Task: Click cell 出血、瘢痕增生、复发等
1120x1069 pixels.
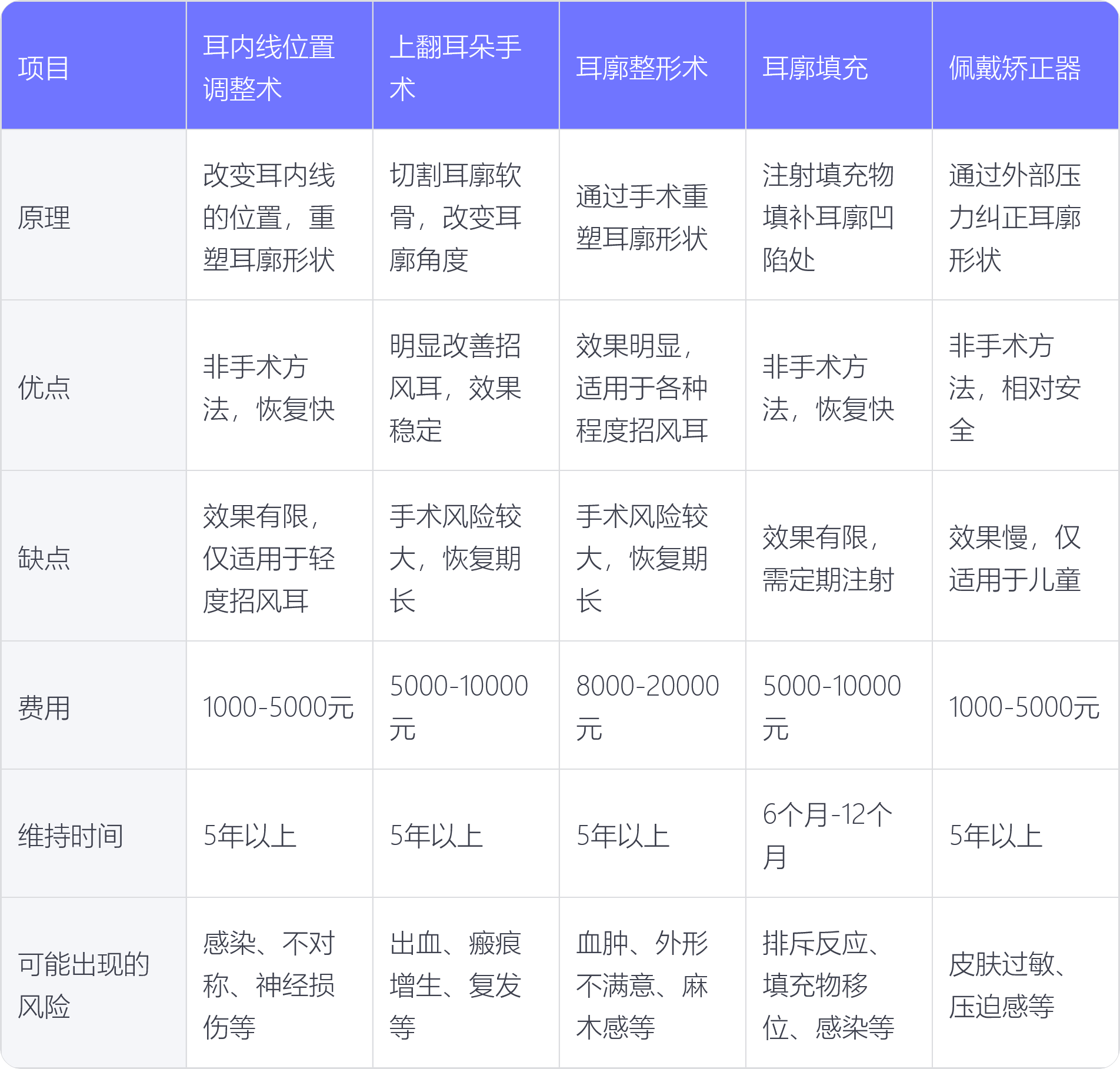Action: [x=466, y=983]
